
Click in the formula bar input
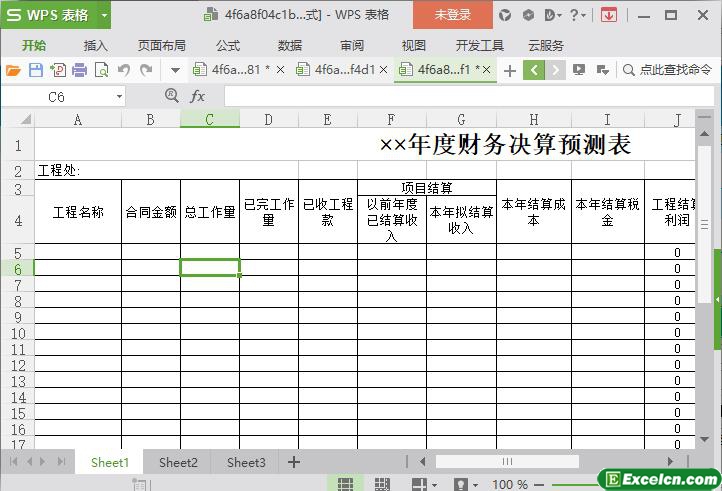[x=469, y=97]
